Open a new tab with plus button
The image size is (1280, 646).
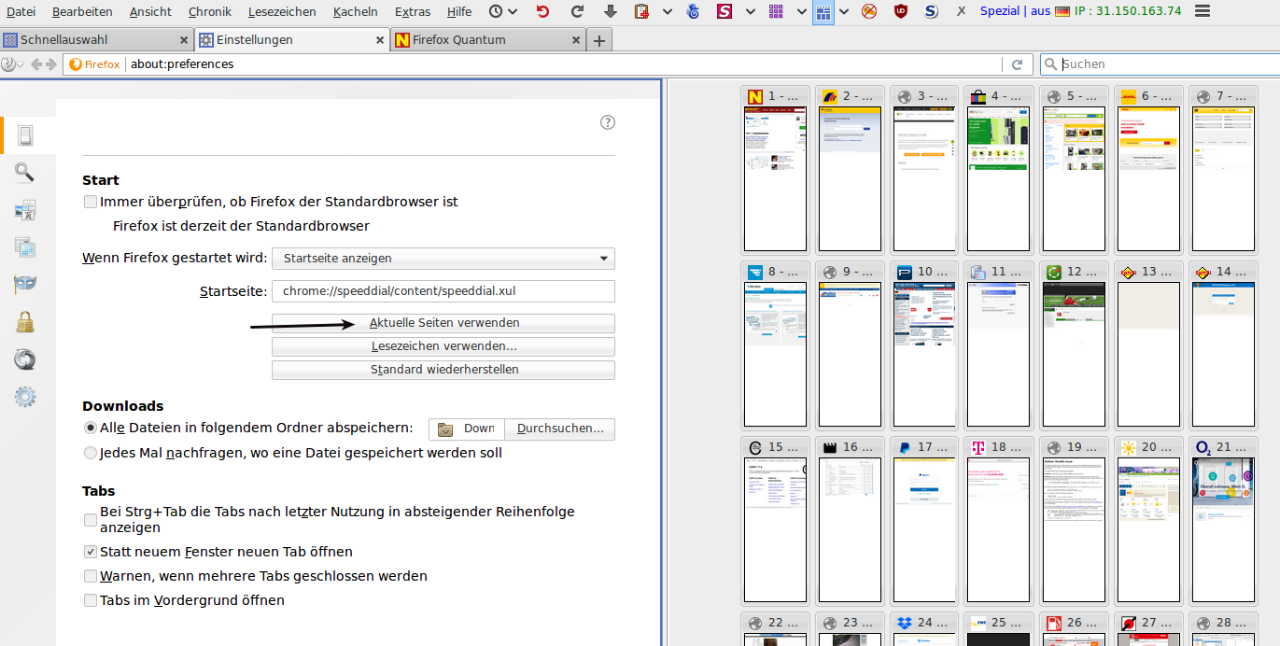[x=599, y=40]
